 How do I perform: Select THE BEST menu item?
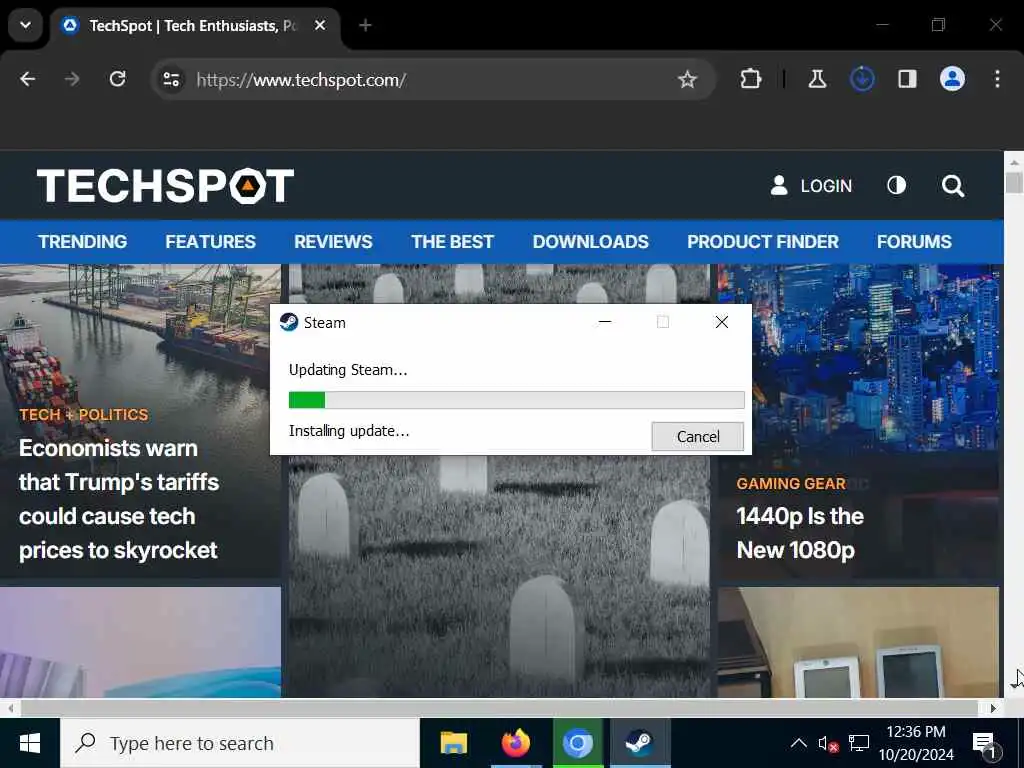tap(452, 242)
